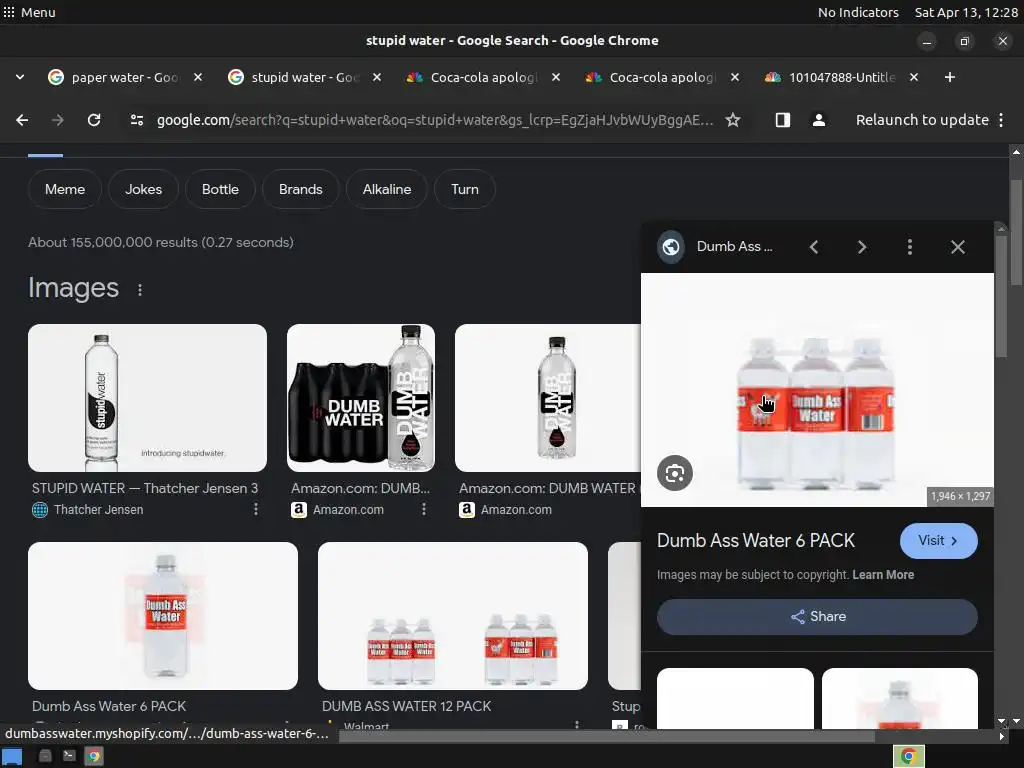The height and width of the screenshot is (768, 1024).
Task: Show next image in preview panel
Action: [862, 247]
